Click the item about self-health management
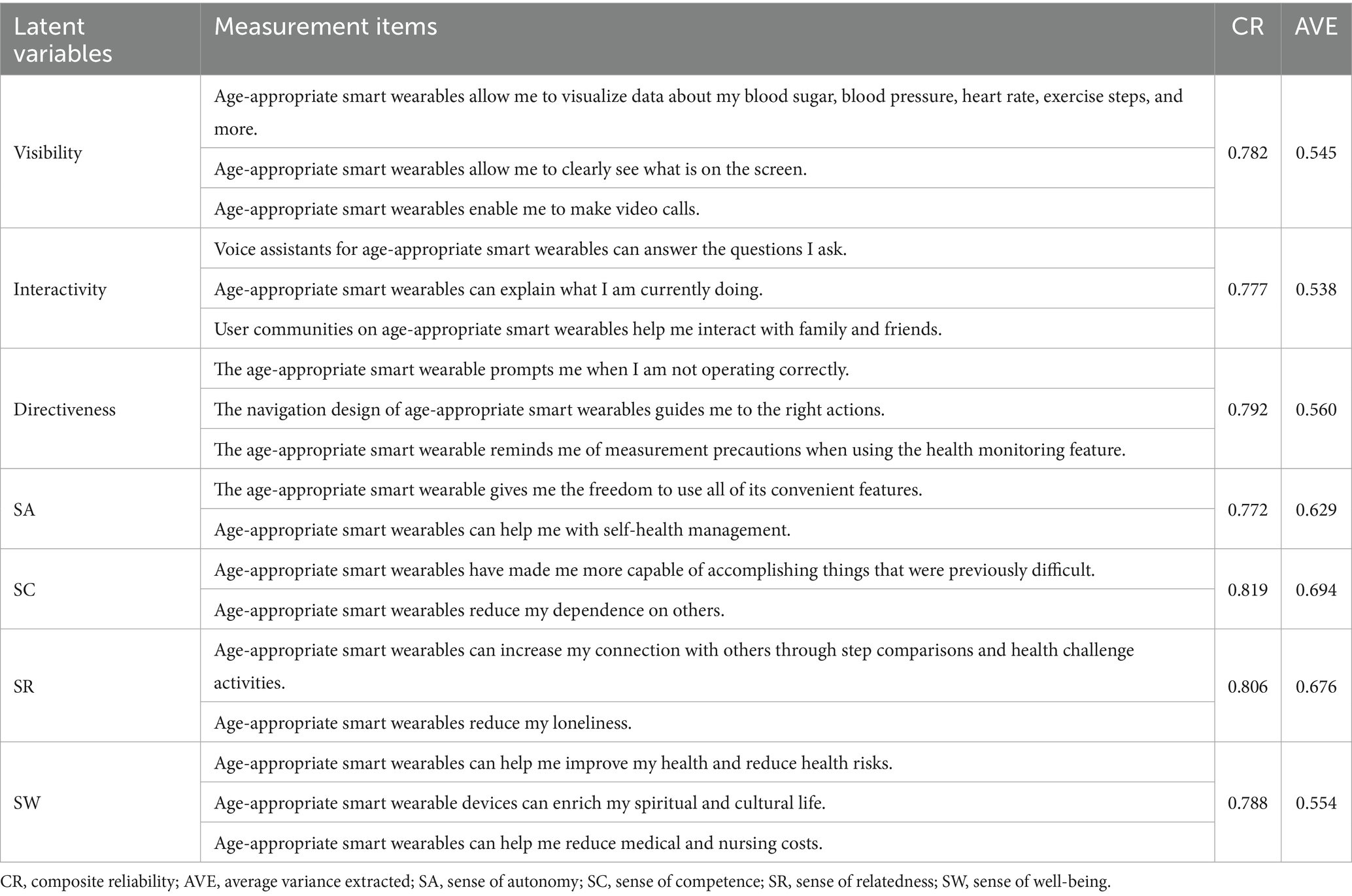Screen dimensions: 1352x896 coord(502,530)
